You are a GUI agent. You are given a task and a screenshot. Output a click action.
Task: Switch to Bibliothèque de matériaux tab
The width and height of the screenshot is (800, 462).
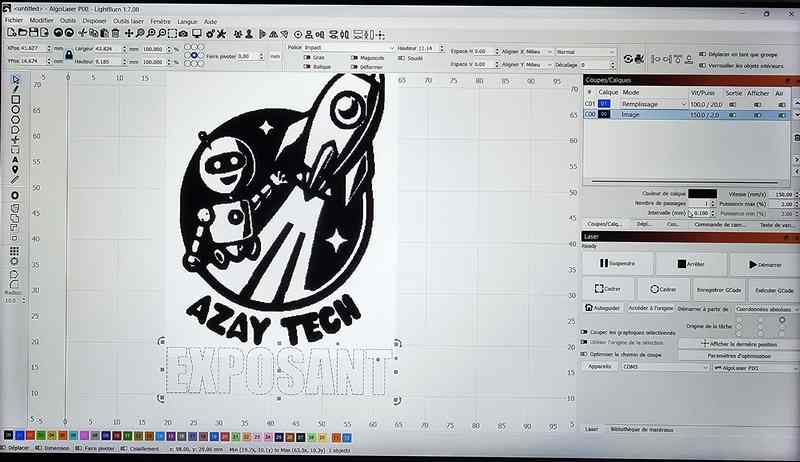(x=642, y=429)
